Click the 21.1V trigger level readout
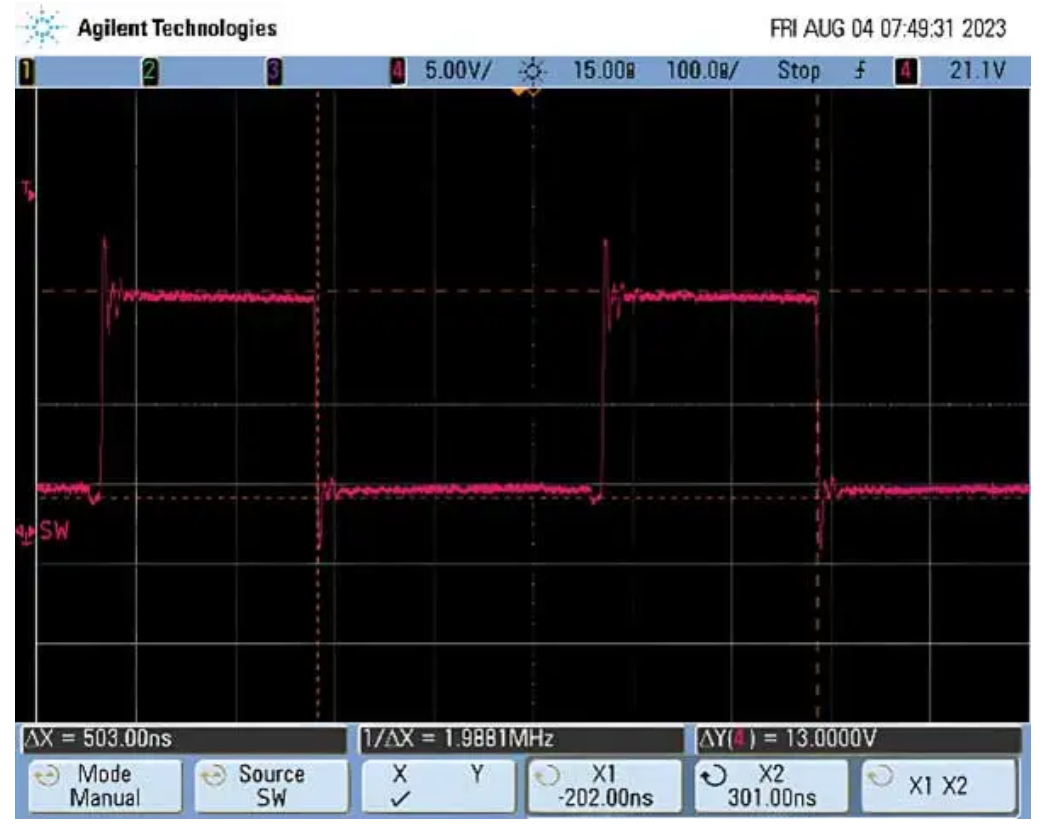This screenshot has width=1044, height=831. tap(977, 71)
